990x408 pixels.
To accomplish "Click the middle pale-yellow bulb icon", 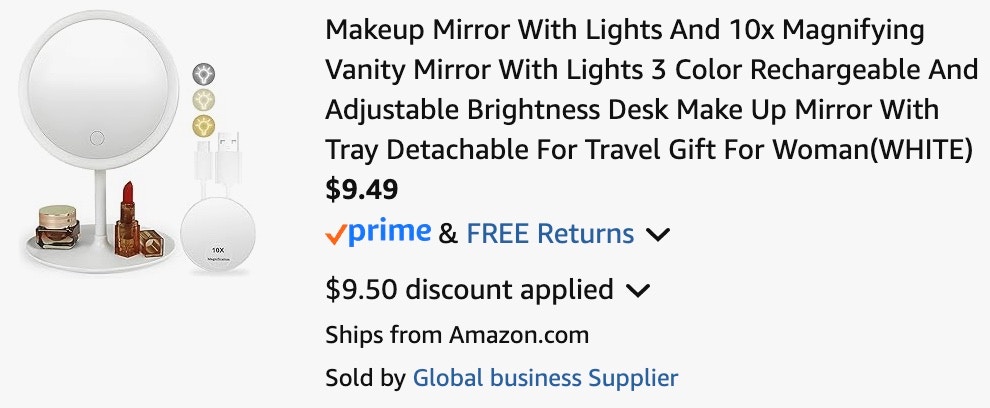I will [205, 100].
